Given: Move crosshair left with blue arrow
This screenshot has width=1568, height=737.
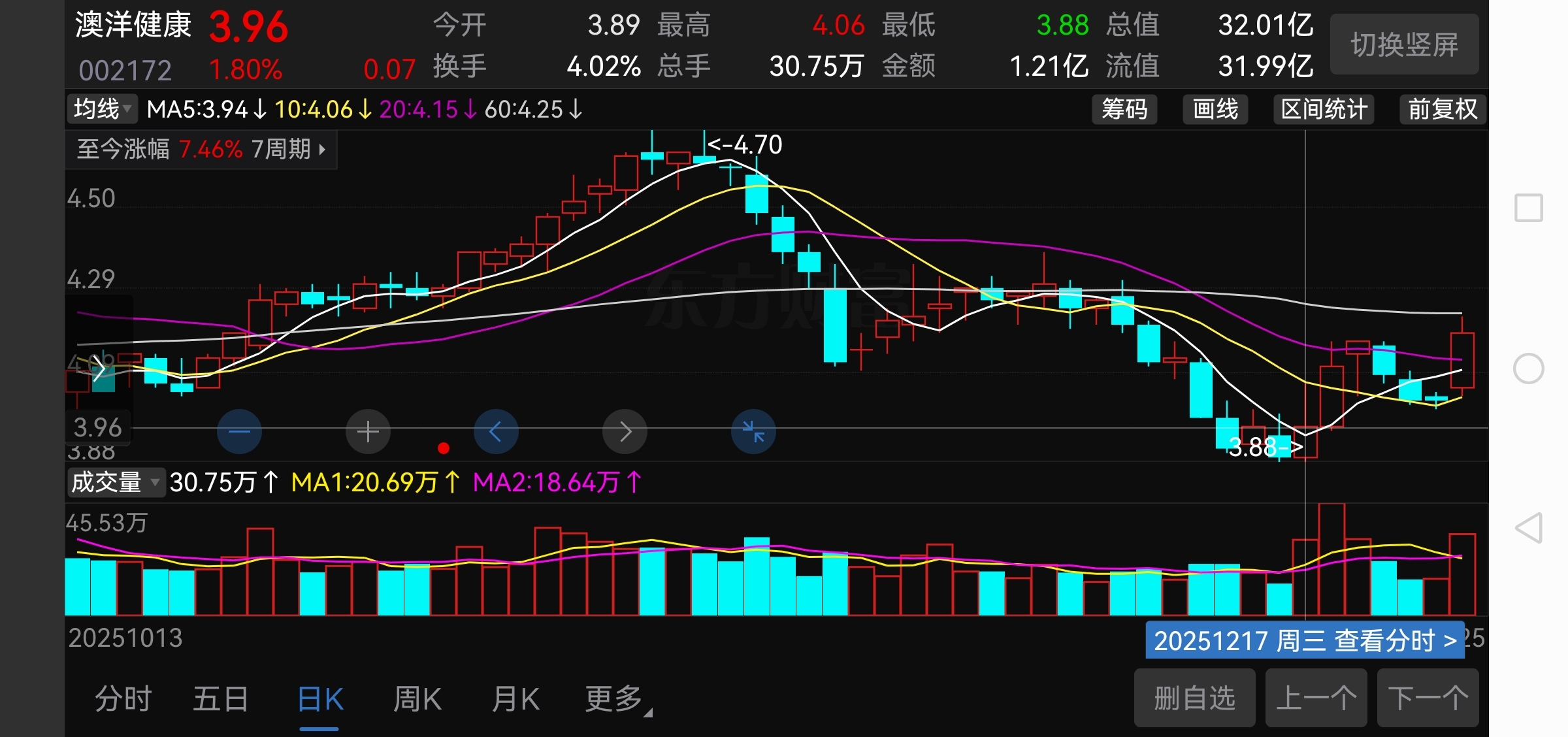Looking at the screenshot, I should (496, 432).
